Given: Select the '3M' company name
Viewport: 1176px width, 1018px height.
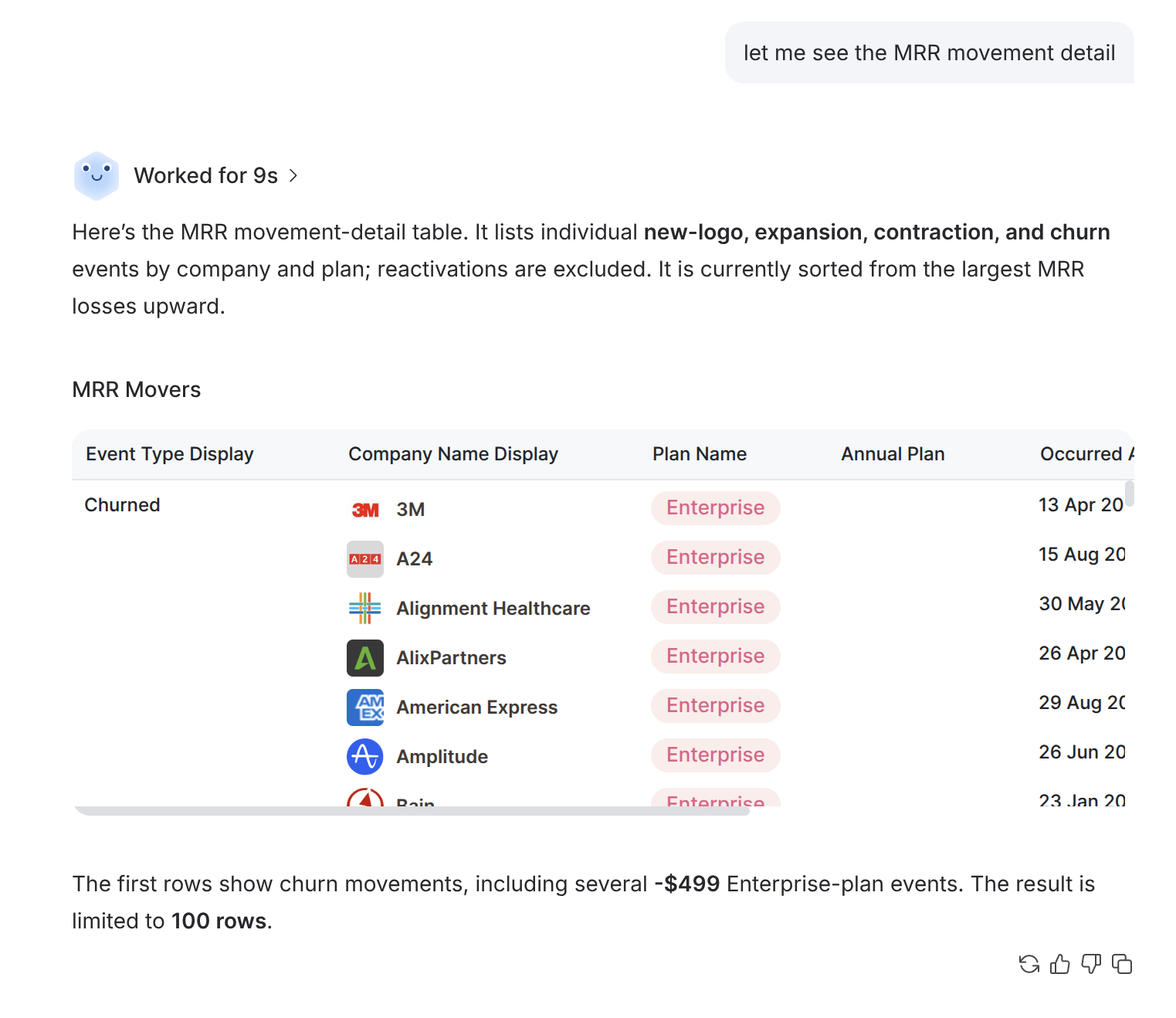Looking at the screenshot, I should coord(411,510).
